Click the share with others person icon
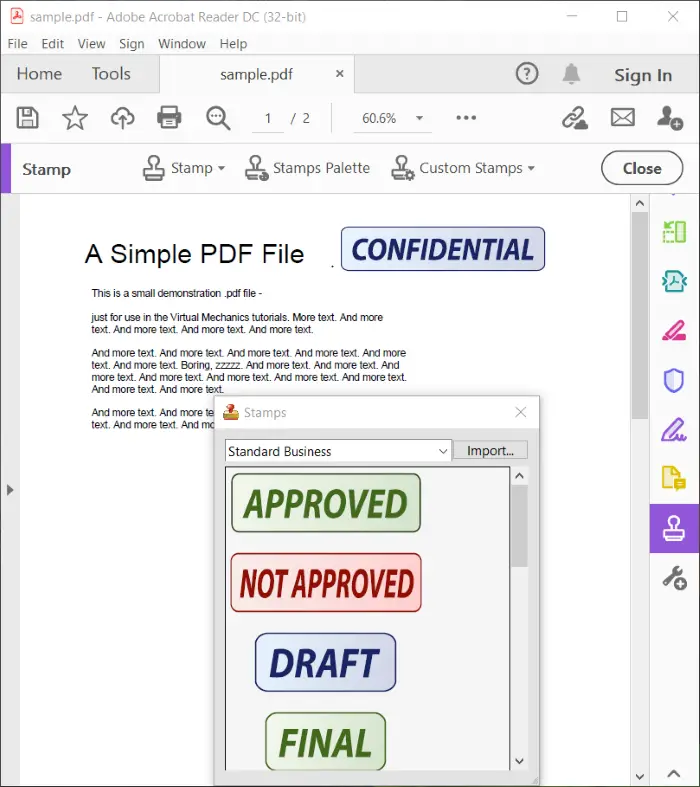 pyautogui.click(x=670, y=118)
